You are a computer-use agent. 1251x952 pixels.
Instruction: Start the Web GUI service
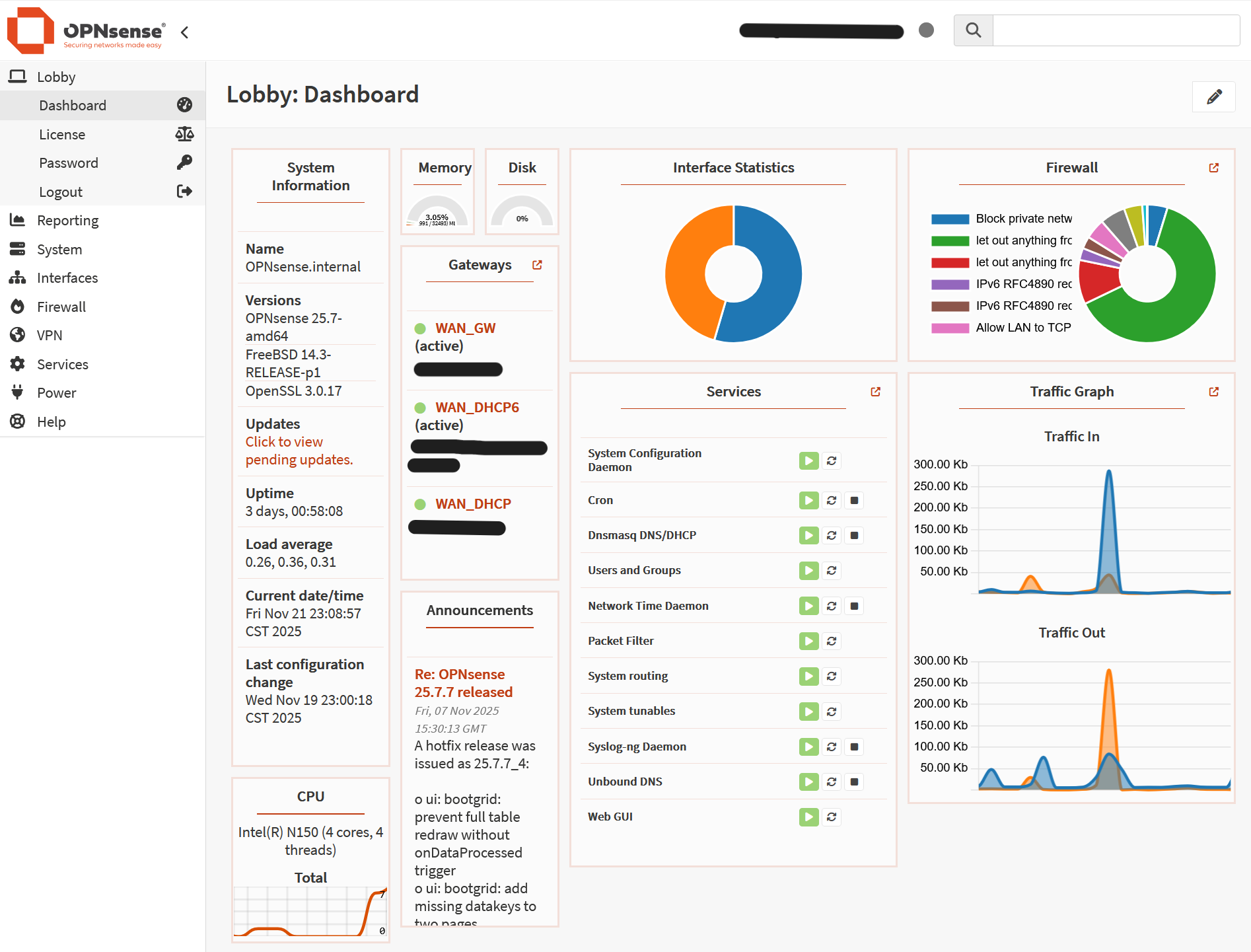coord(808,817)
